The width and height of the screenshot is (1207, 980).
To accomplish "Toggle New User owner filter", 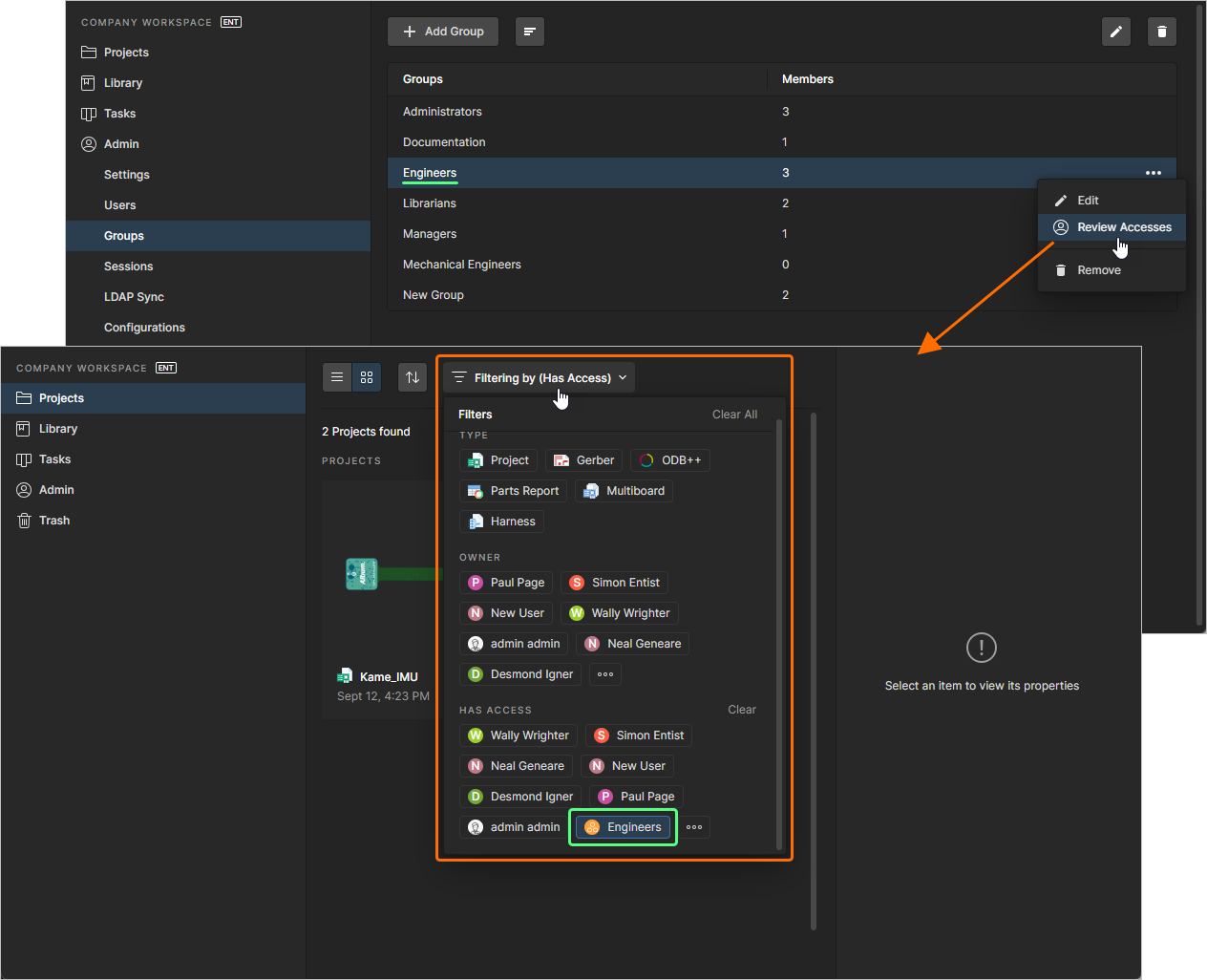I will [506, 613].
